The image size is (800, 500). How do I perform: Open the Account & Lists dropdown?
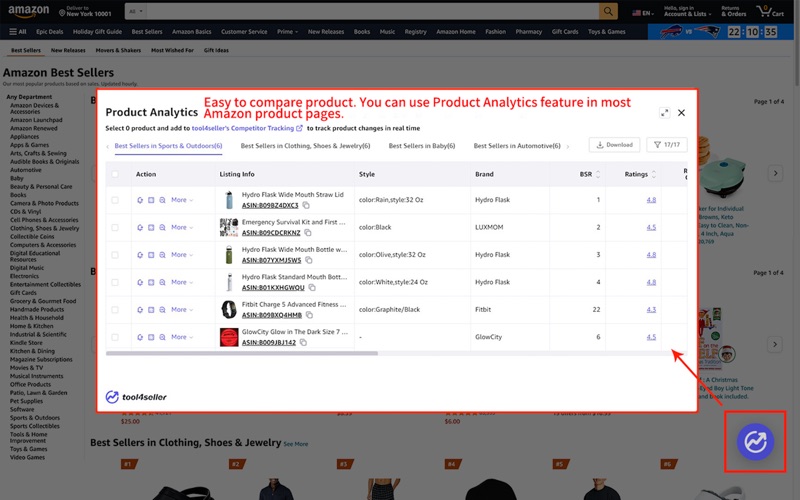pos(687,11)
